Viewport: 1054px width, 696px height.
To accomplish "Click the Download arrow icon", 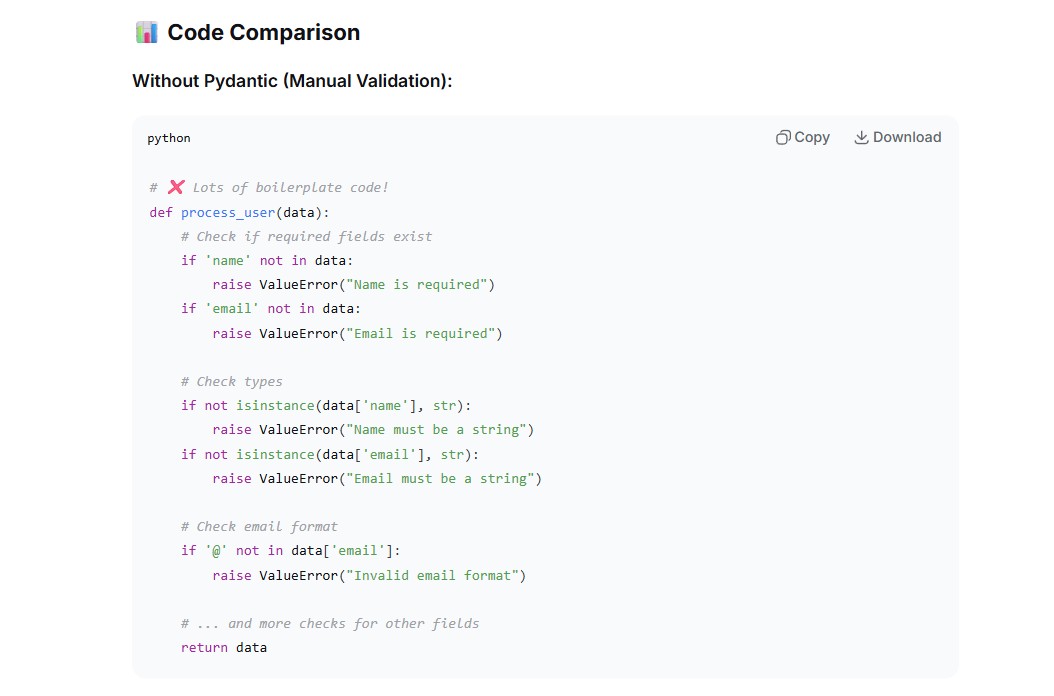I will coord(861,138).
